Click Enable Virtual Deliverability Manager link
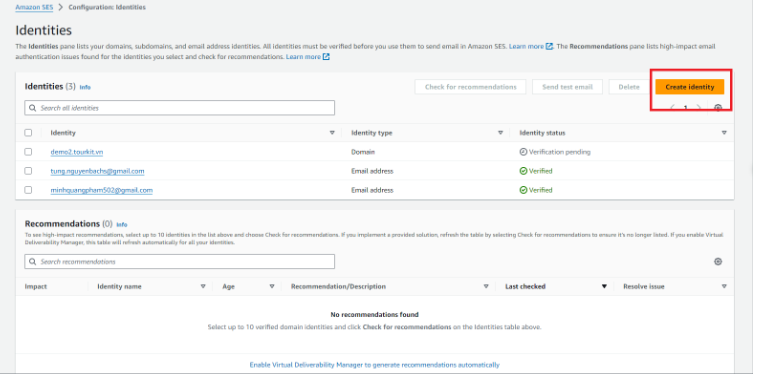This screenshot has width=759, height=383. click(374, 365)
